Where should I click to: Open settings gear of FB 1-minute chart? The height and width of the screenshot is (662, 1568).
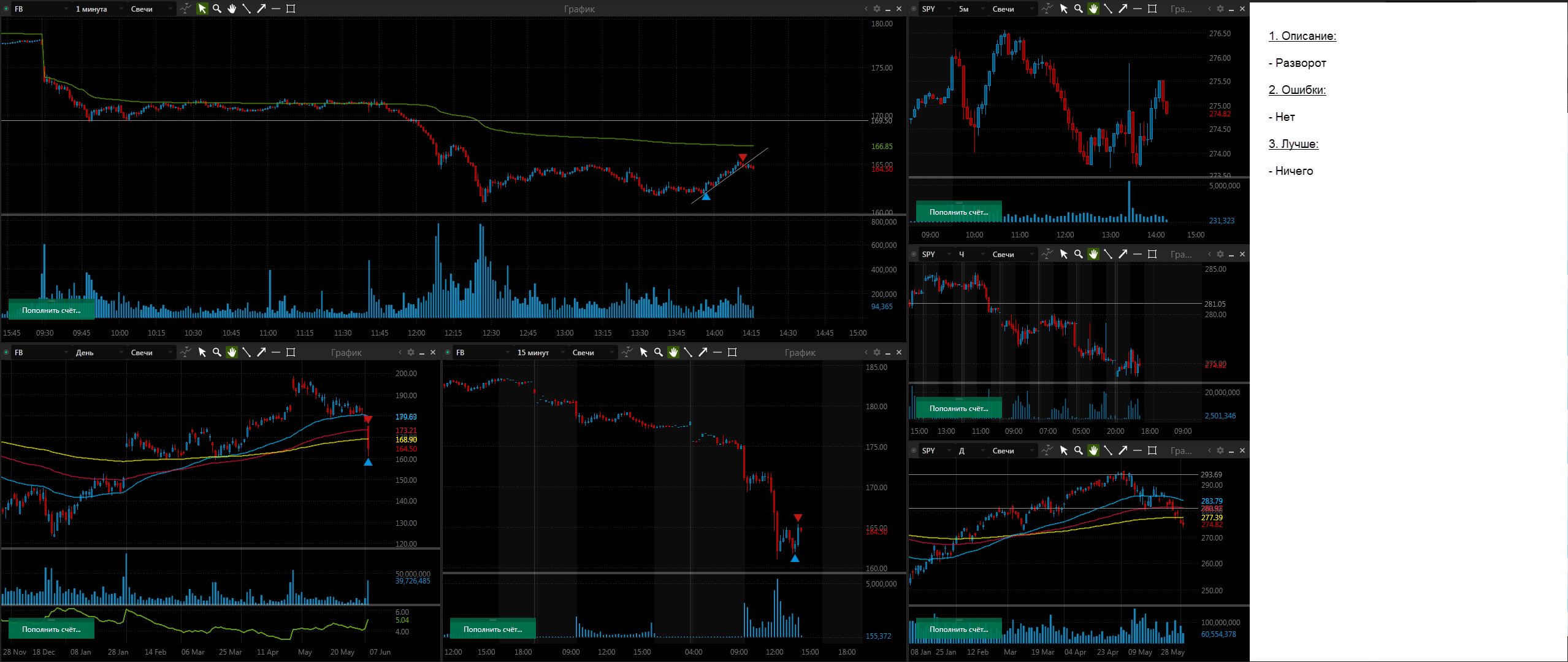point(877,9)
